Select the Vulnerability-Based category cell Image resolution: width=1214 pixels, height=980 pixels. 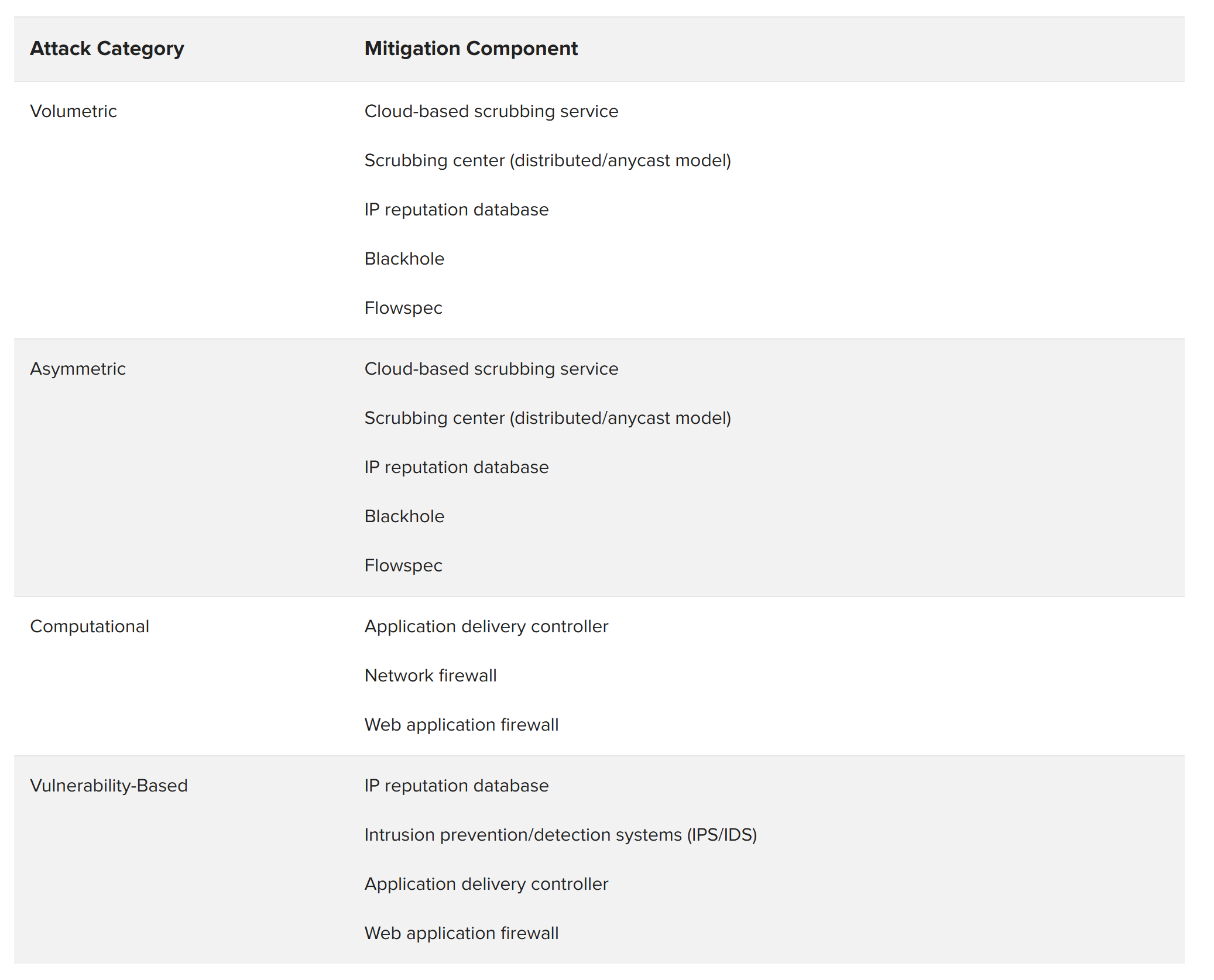pos(109,786)
